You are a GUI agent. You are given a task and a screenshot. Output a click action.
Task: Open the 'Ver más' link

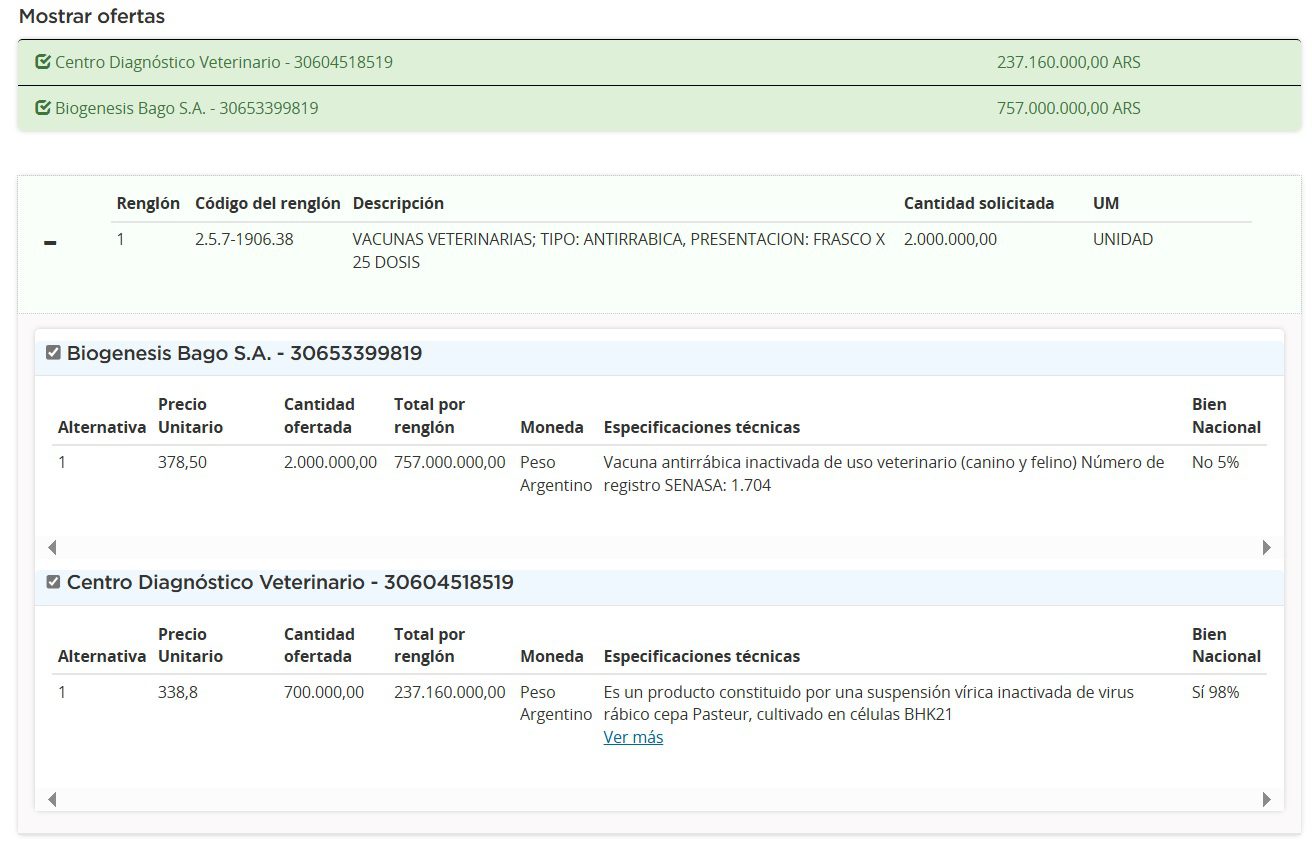(x=633, y=738)
